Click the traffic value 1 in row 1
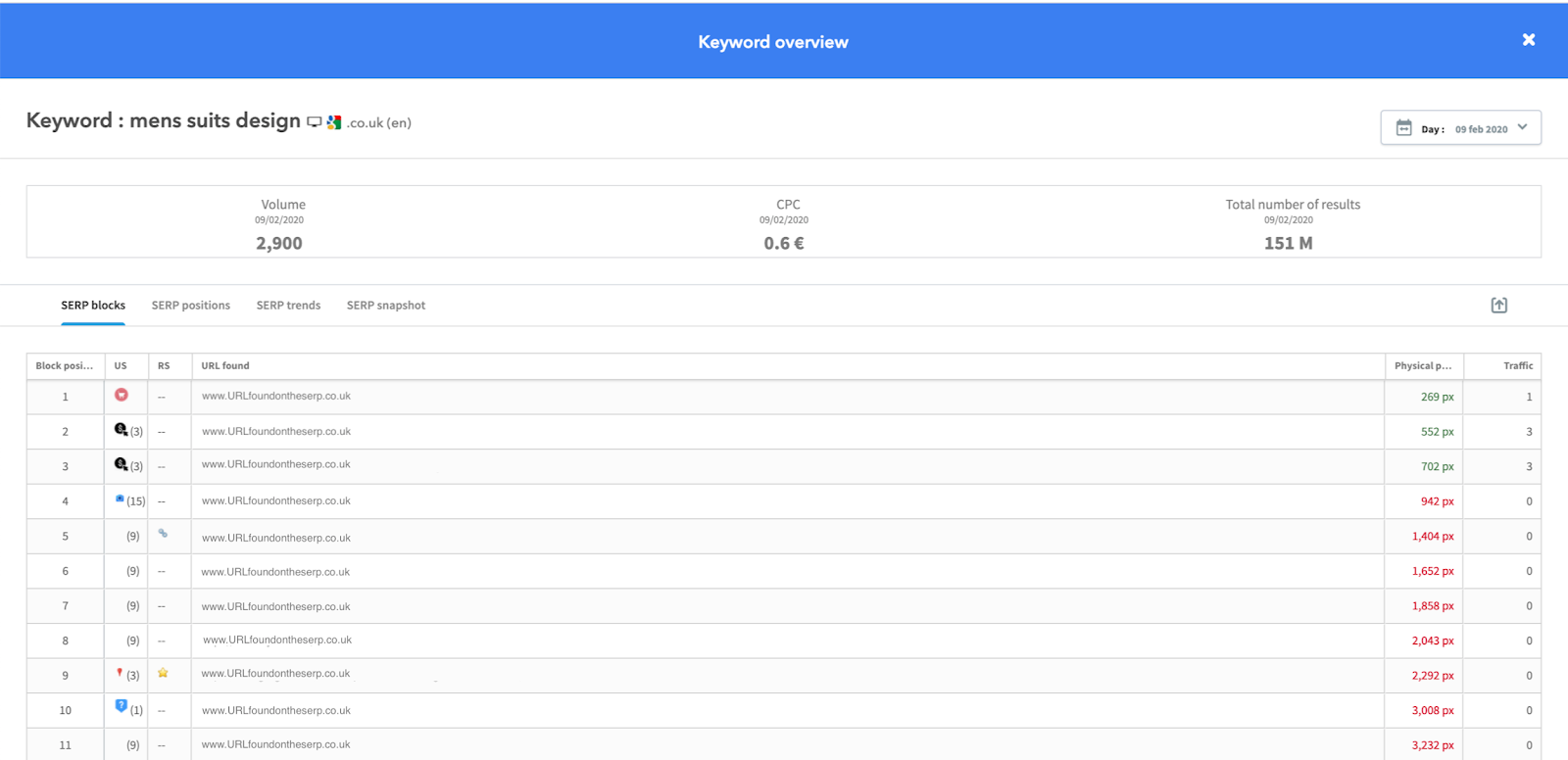The width and height of the screenshot is (1568, 760). [x=1529, y=398]
